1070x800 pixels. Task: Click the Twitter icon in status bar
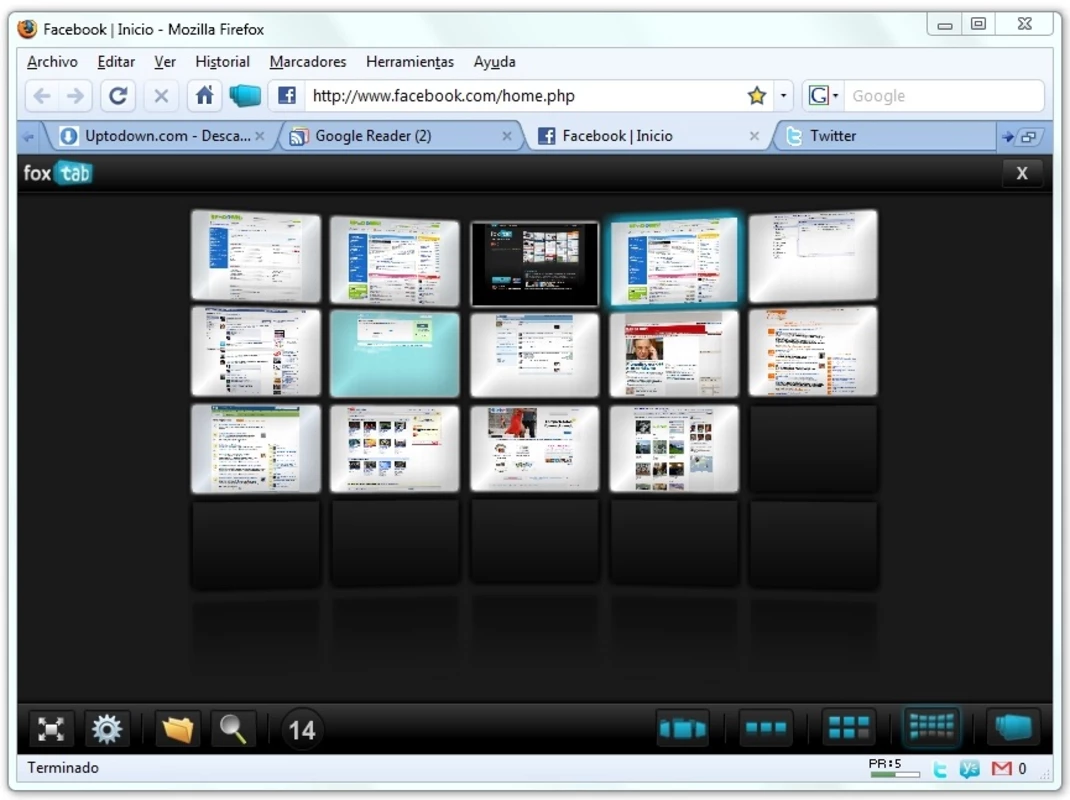[940, 769]
